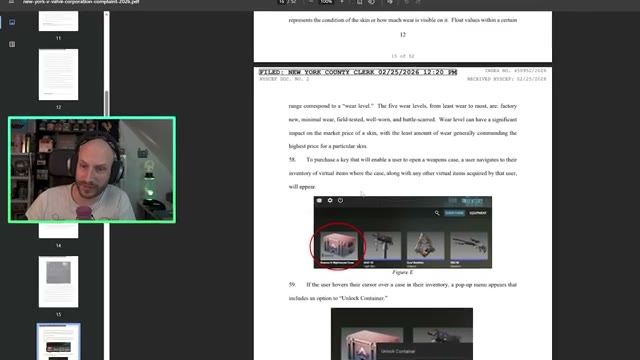
Task: Click the "Figure E" caption
Action: [403, 272]
